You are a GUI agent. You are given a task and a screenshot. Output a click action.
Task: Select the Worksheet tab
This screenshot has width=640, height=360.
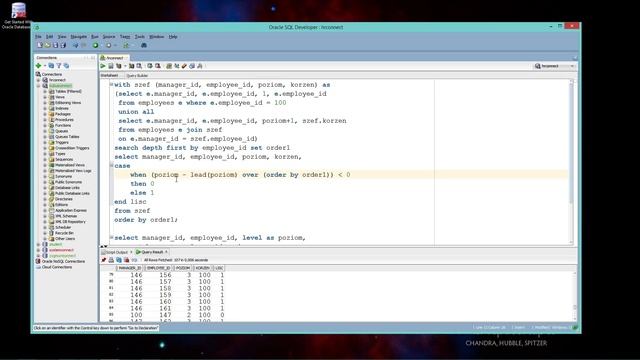click(109, 76)
